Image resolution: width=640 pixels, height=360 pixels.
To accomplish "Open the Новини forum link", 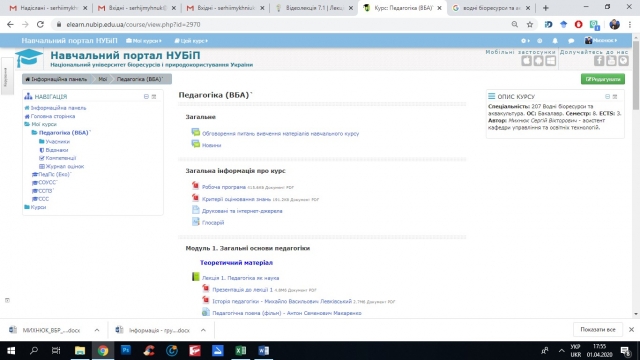I will click(211, 145).
